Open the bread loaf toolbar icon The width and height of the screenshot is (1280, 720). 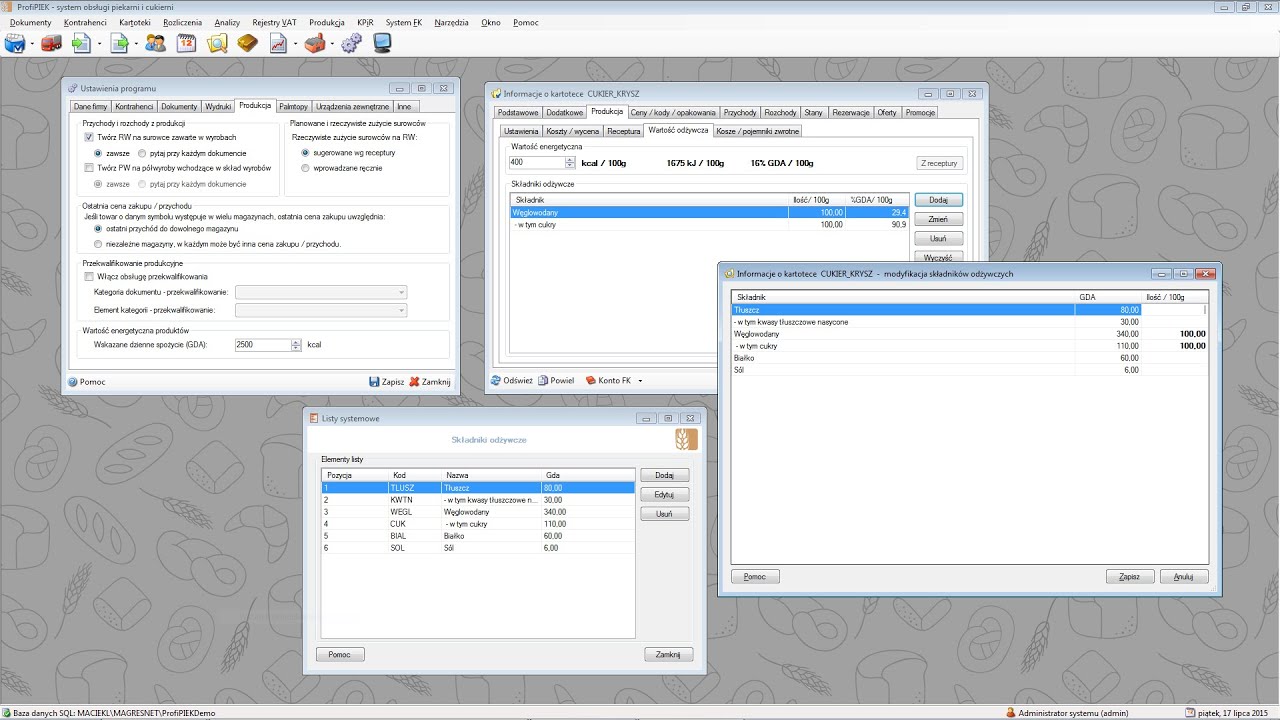[248, 43]
